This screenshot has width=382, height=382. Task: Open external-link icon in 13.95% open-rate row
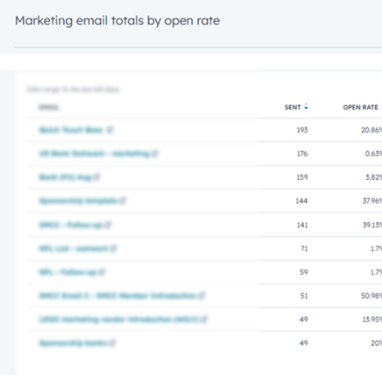204,319
